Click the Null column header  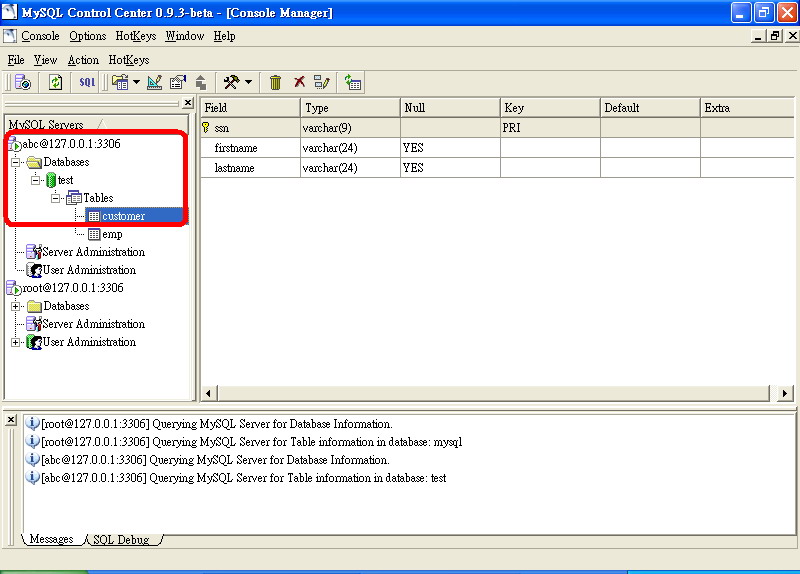[450, 108]
